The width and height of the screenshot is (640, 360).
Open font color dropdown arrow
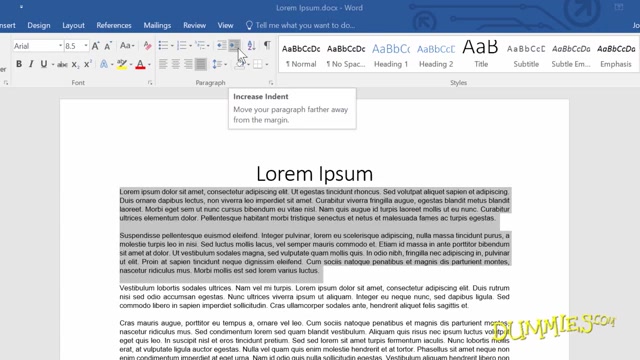[x=149, y=64]
